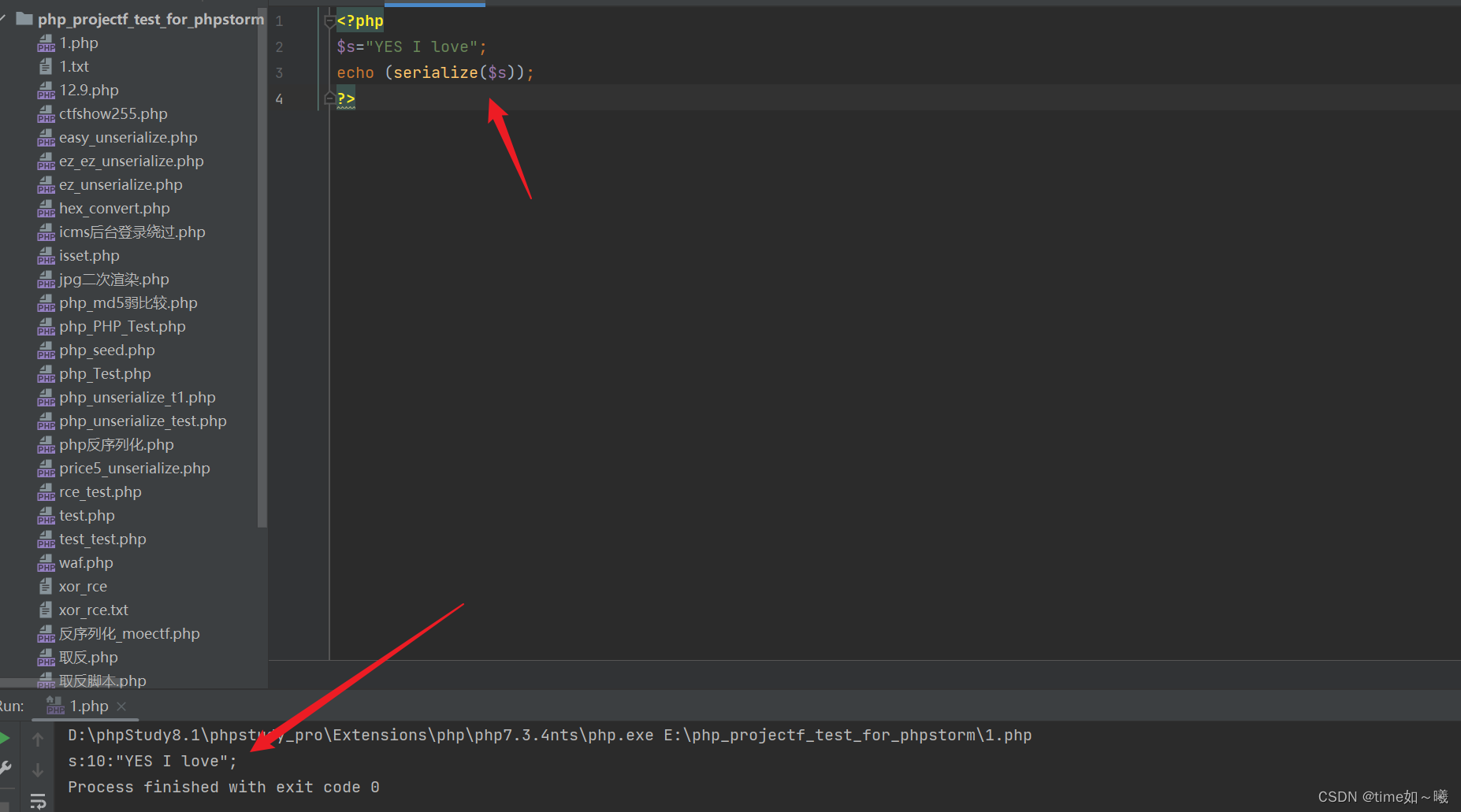
Task: Click the down stack trace arrow
Action: [x=37, y=769]
